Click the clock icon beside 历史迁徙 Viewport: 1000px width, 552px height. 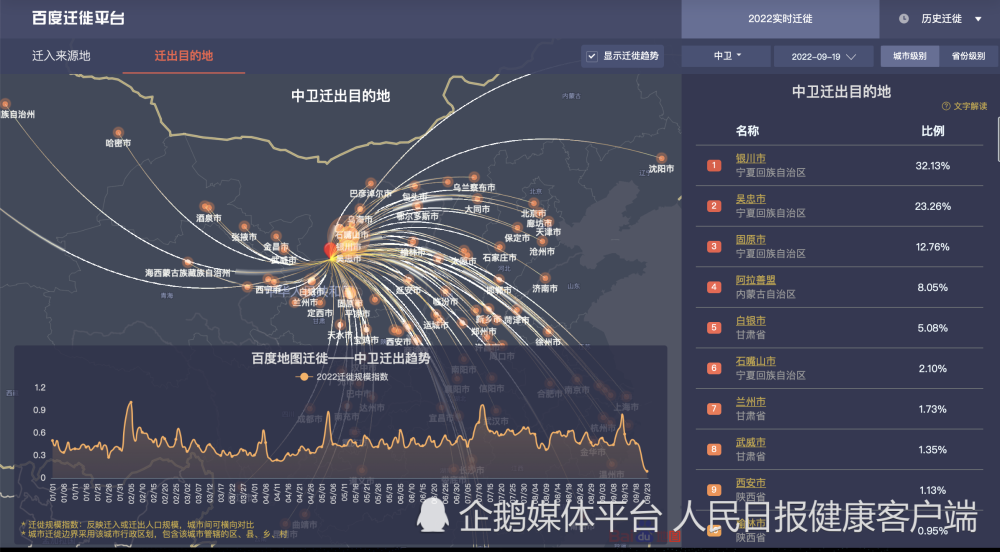click(x=904, y=19)
